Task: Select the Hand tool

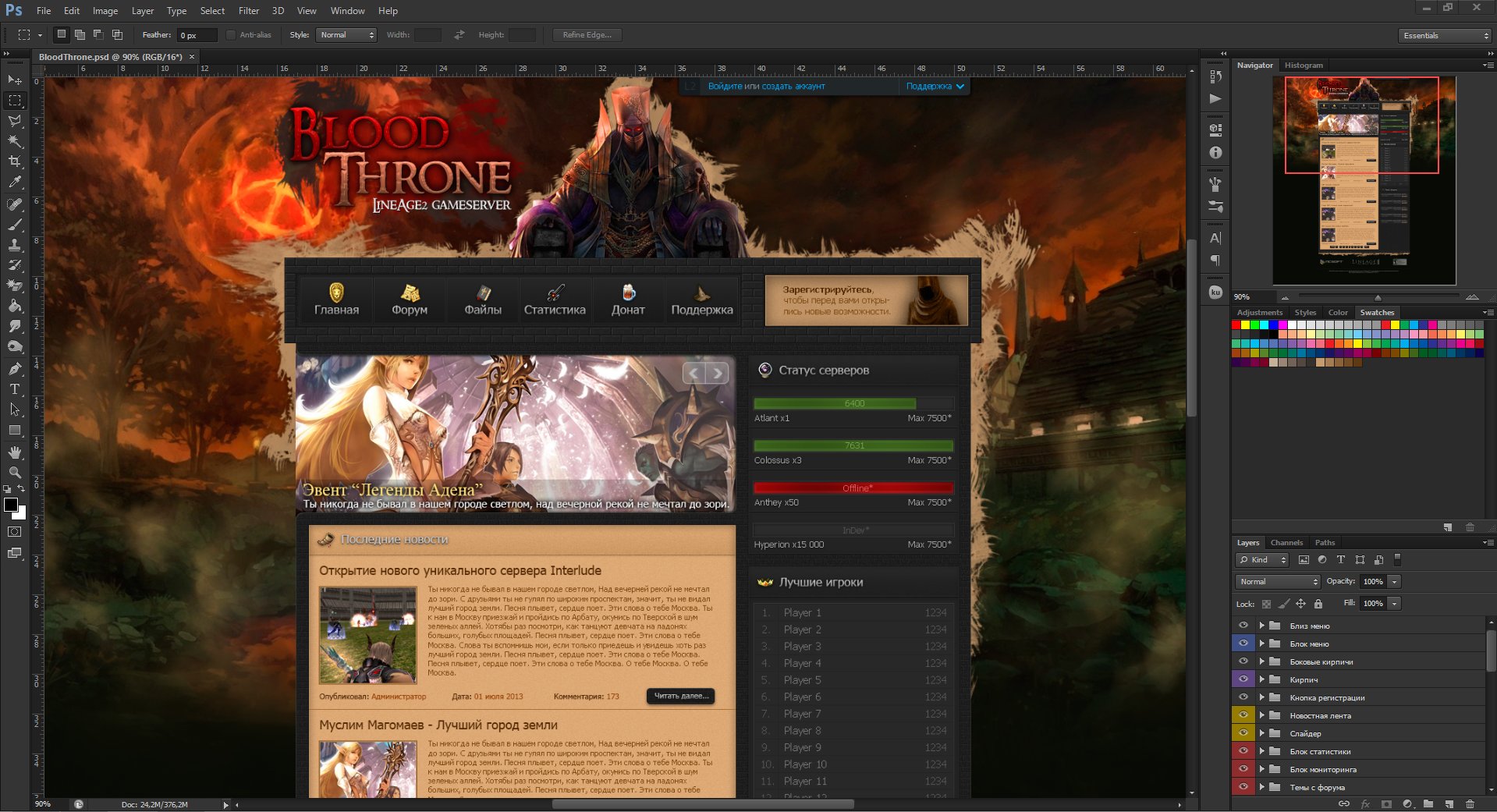Action: (15, 452)
